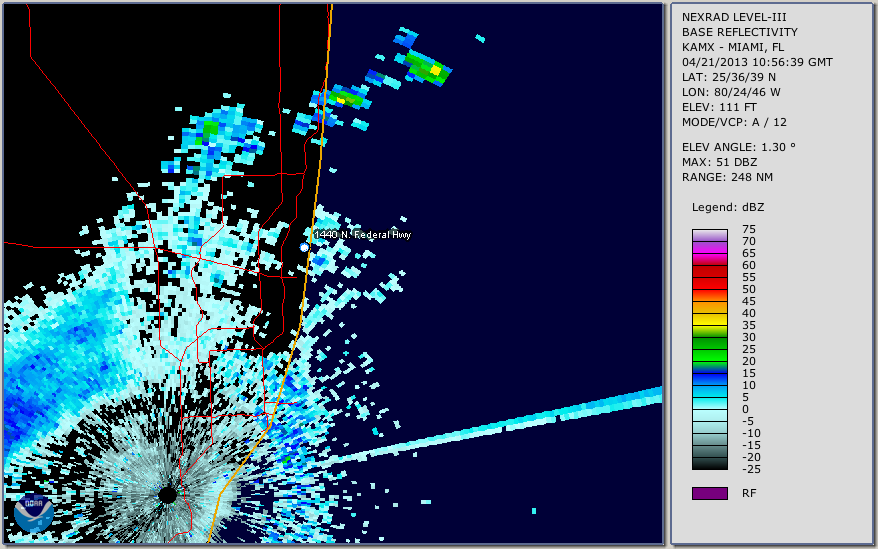Select the 'MAX: 51 DBZ' line

point(719,162)
